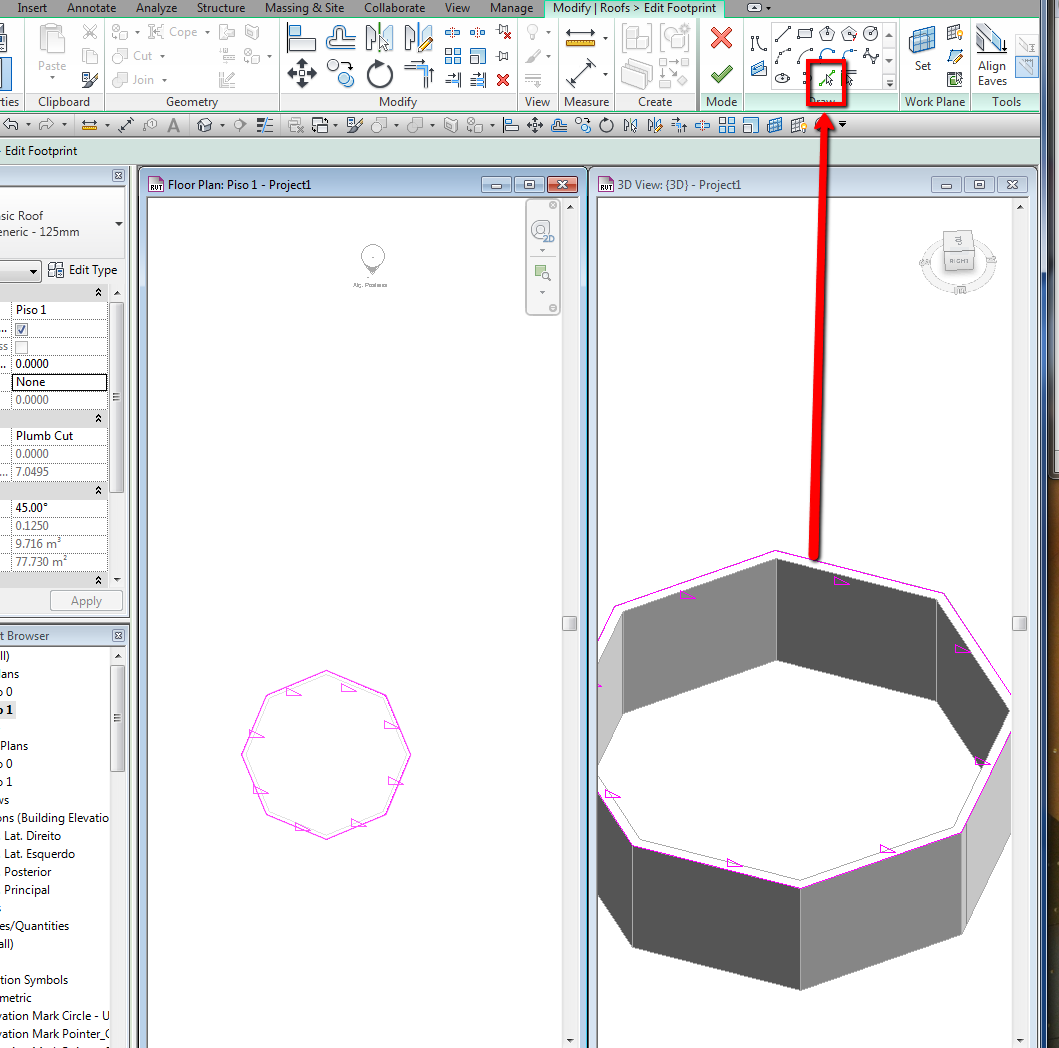Viewport: 1059px width, 1048px height.
Task: Open Lat. Direito elevation in Project Browser
Action: (x=32, y=836)
